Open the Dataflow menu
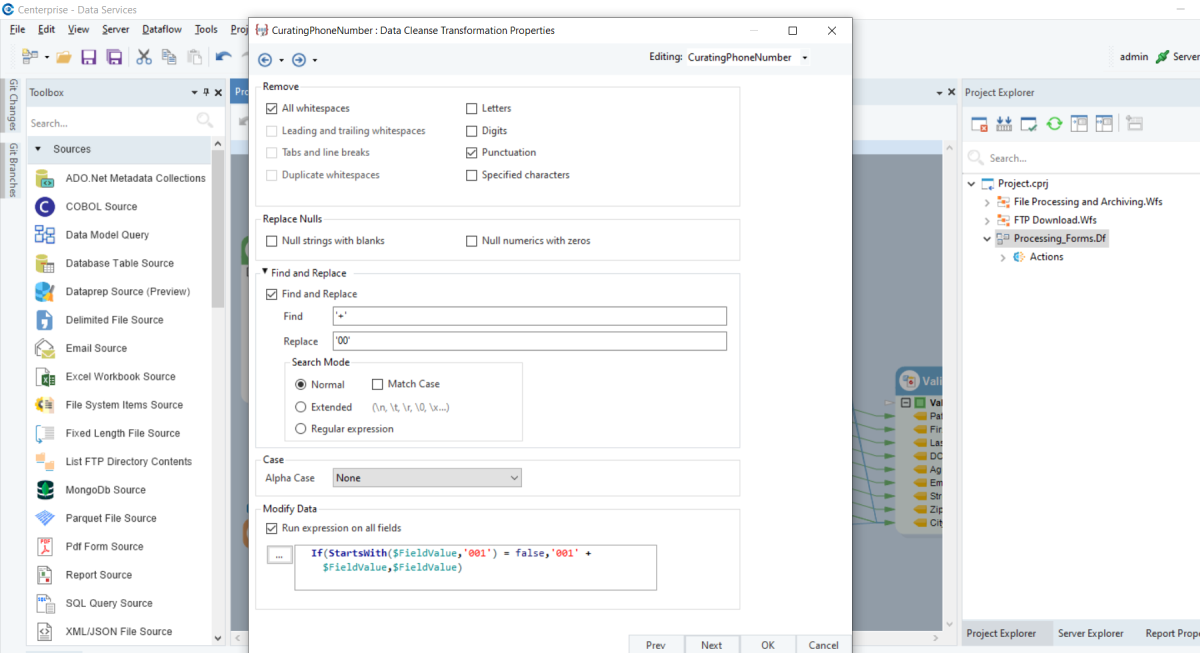 [161, 29]
